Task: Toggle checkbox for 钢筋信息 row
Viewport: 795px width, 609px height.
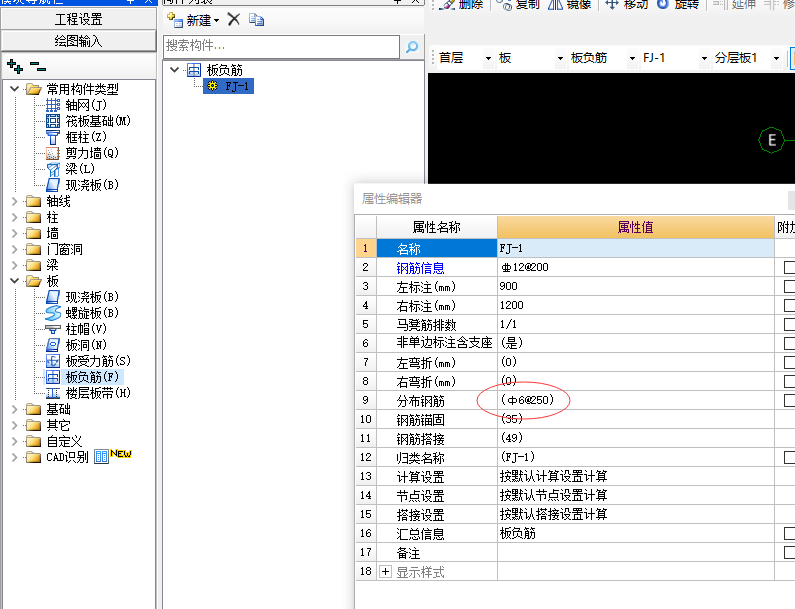Action: 789,267
